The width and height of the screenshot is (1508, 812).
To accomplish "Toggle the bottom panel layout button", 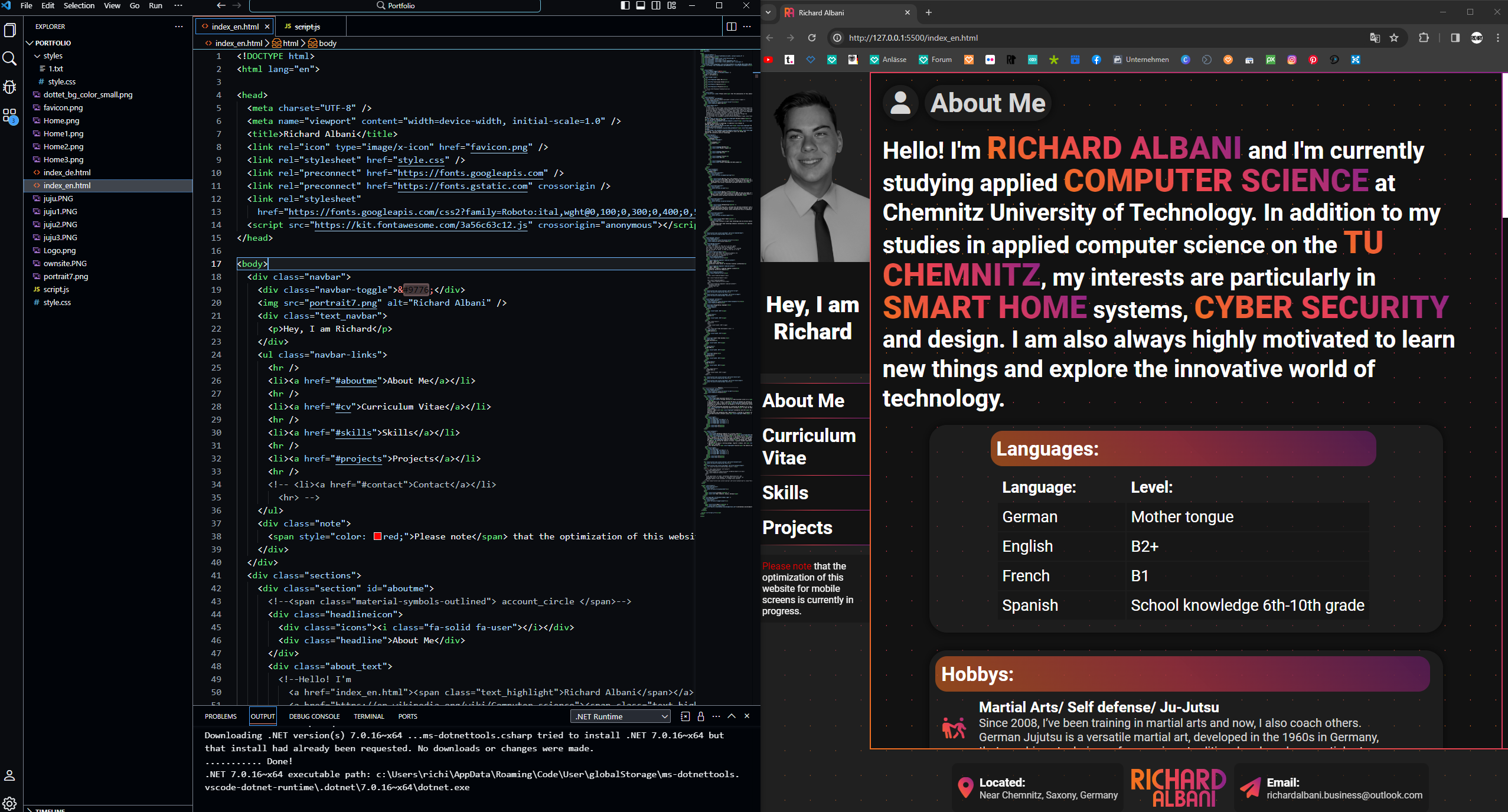I will click(641, 5).
